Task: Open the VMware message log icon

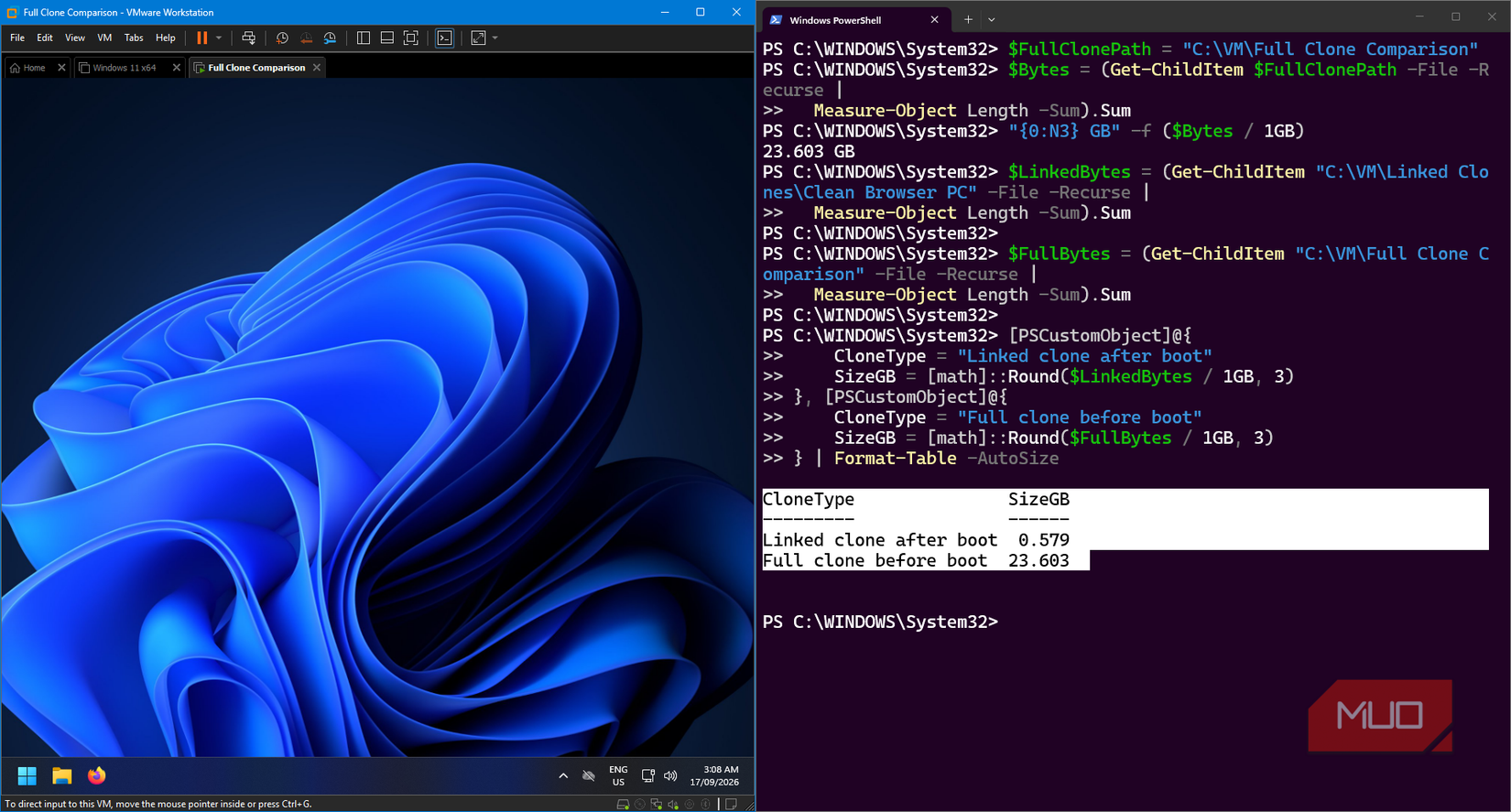Action: (731, 805)
